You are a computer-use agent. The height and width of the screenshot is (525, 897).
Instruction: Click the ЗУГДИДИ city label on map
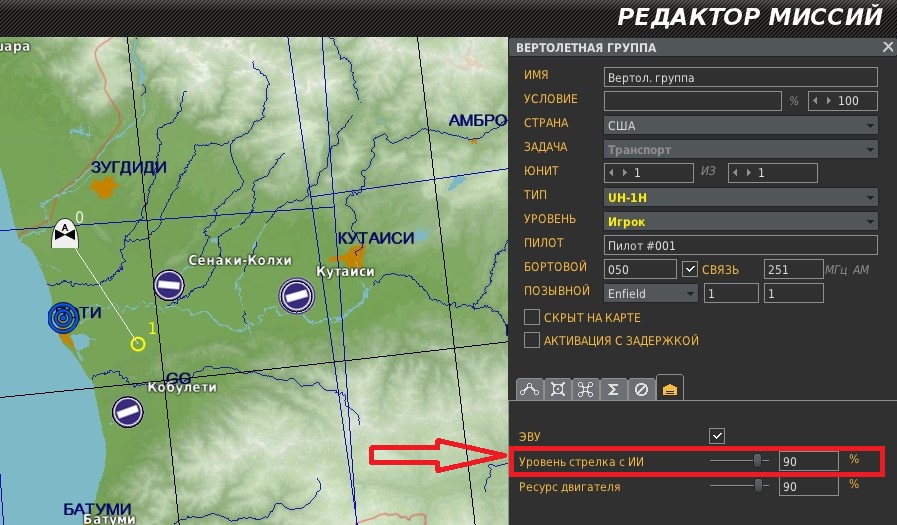tap(129, 167)
